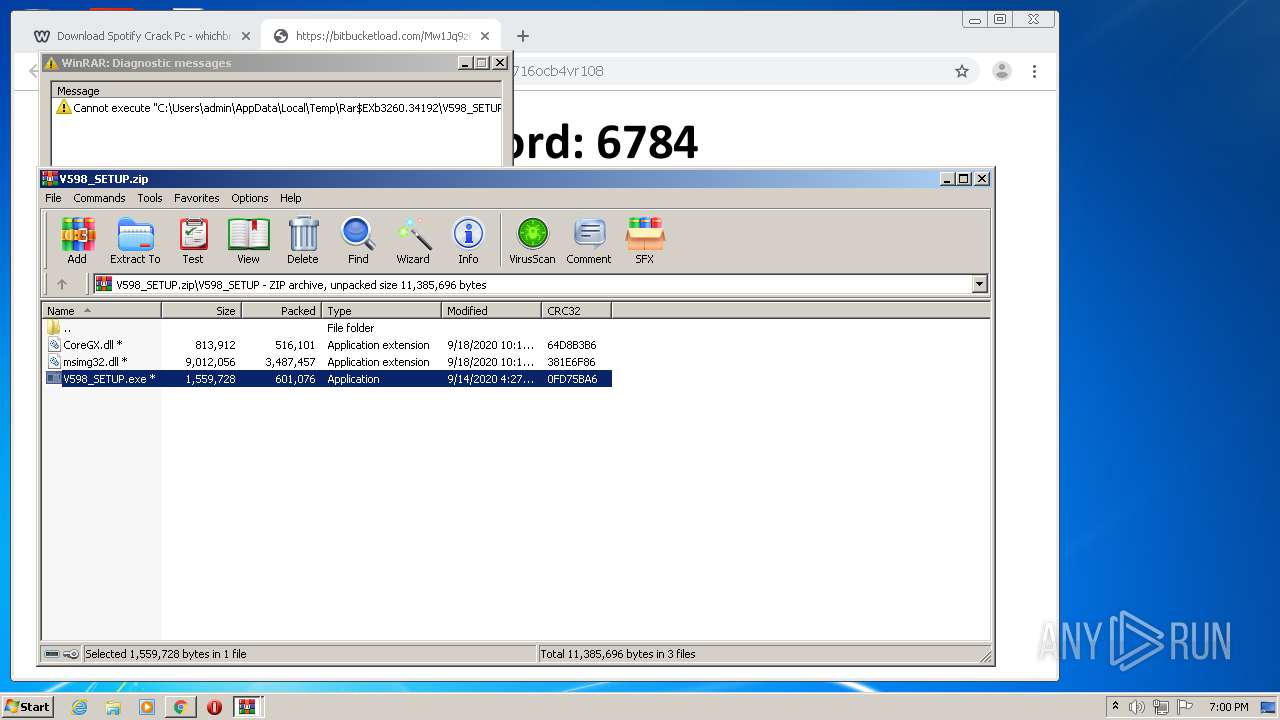This screenshot has width=1280, height=720.
Task: Open new Chrome tab with plus
Action: [522, 36]
